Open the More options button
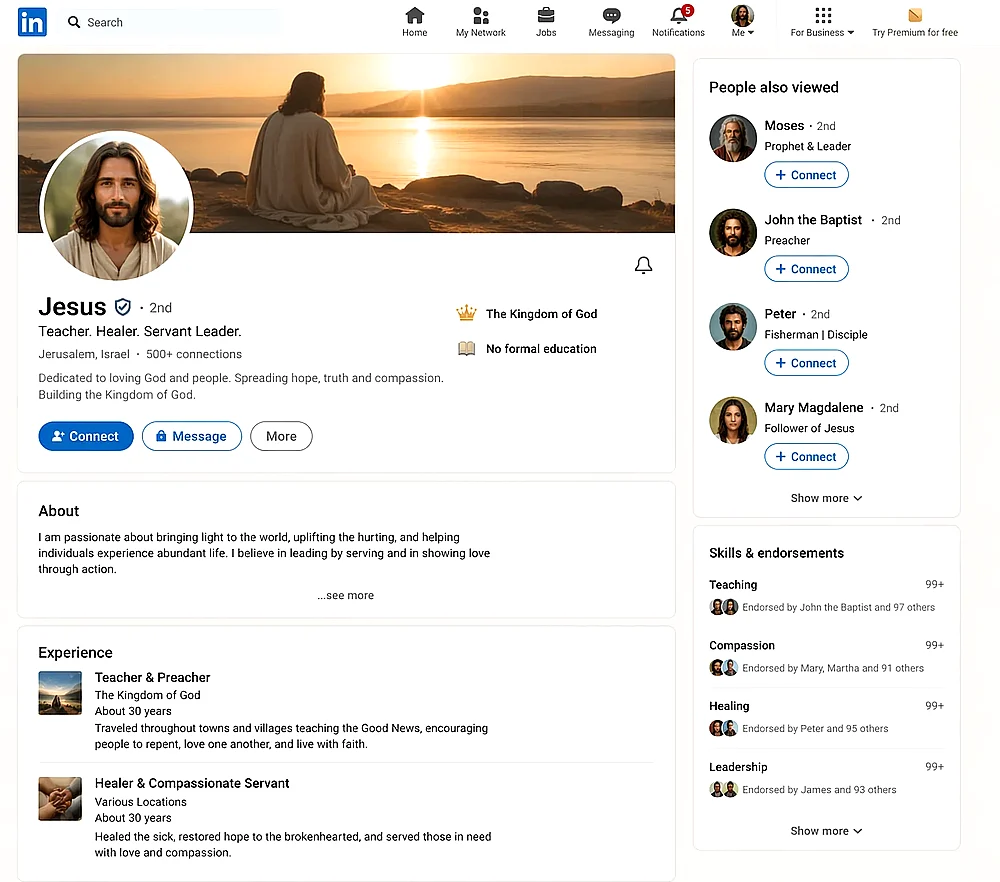The image size is (1000, 882). pos(281,436)
